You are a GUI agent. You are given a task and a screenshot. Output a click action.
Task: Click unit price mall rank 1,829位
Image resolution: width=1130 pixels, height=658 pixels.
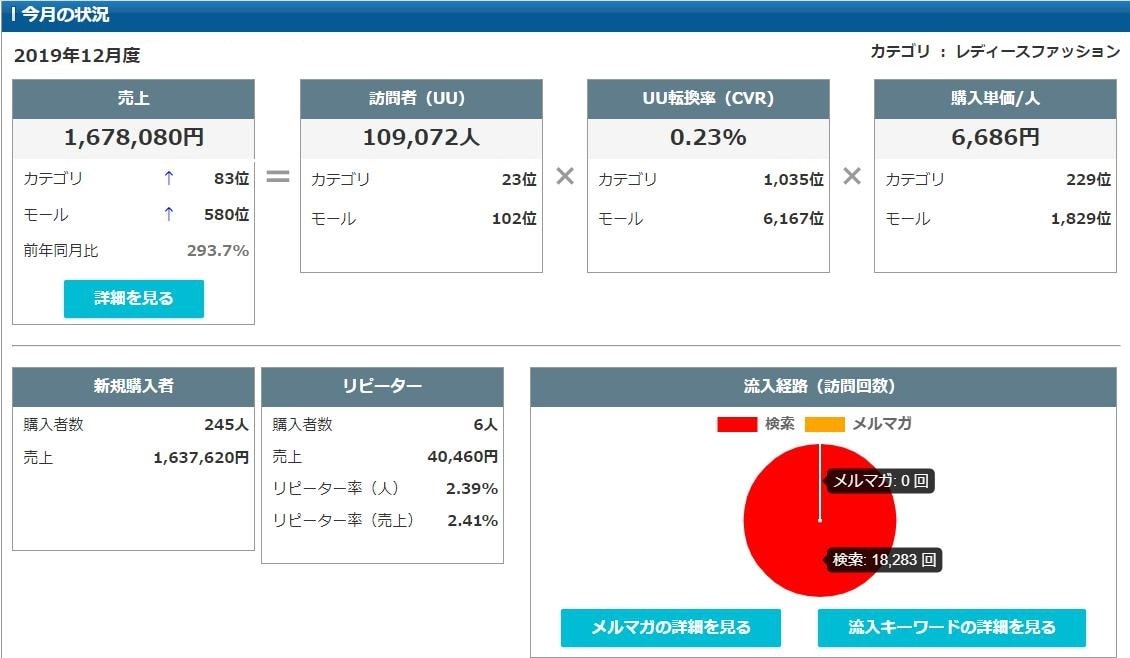(x=1081, y=218)
